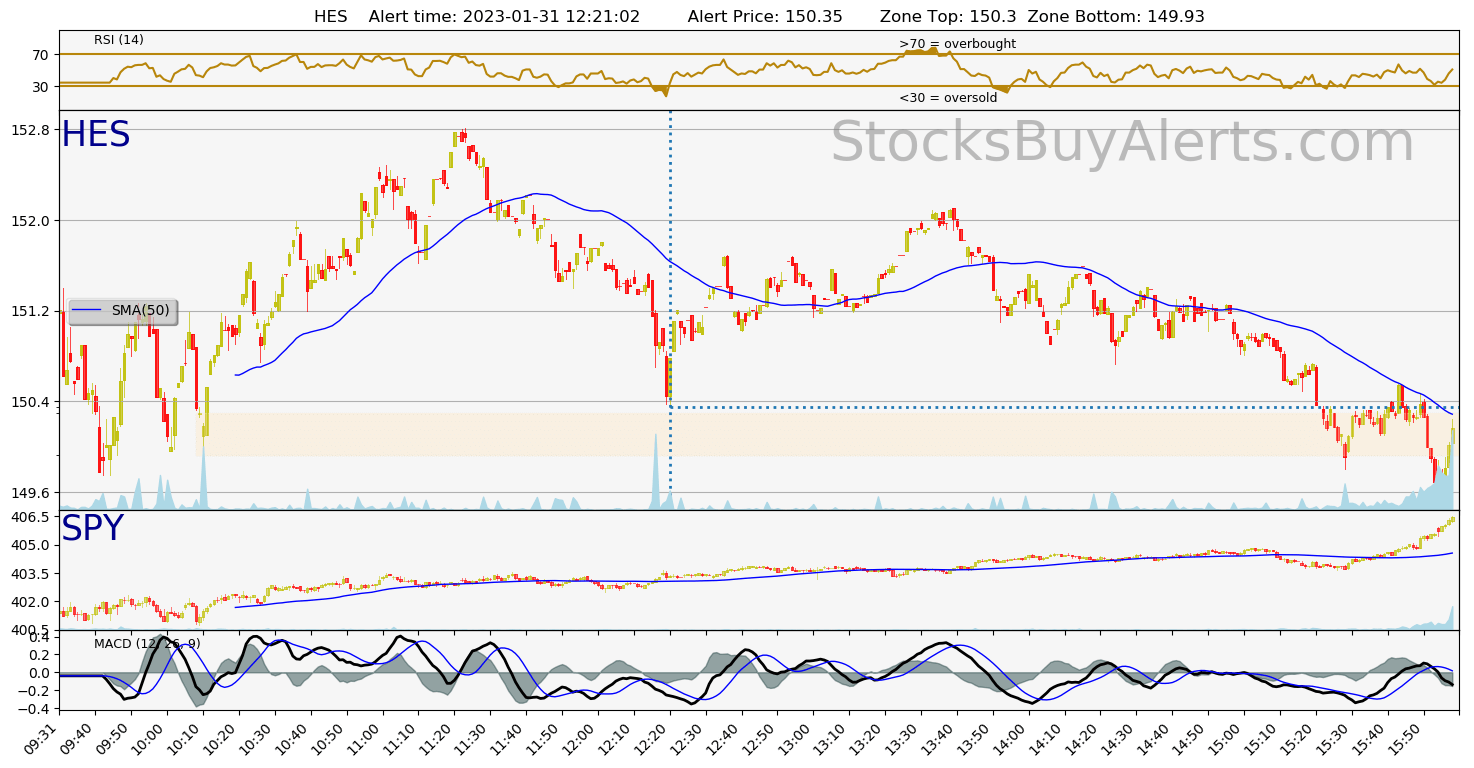Image resolution: width=1474 pixels, height=768 pixels.
Task: Click the horizontal dotted alert price line
Action: tap(1064, 407)
